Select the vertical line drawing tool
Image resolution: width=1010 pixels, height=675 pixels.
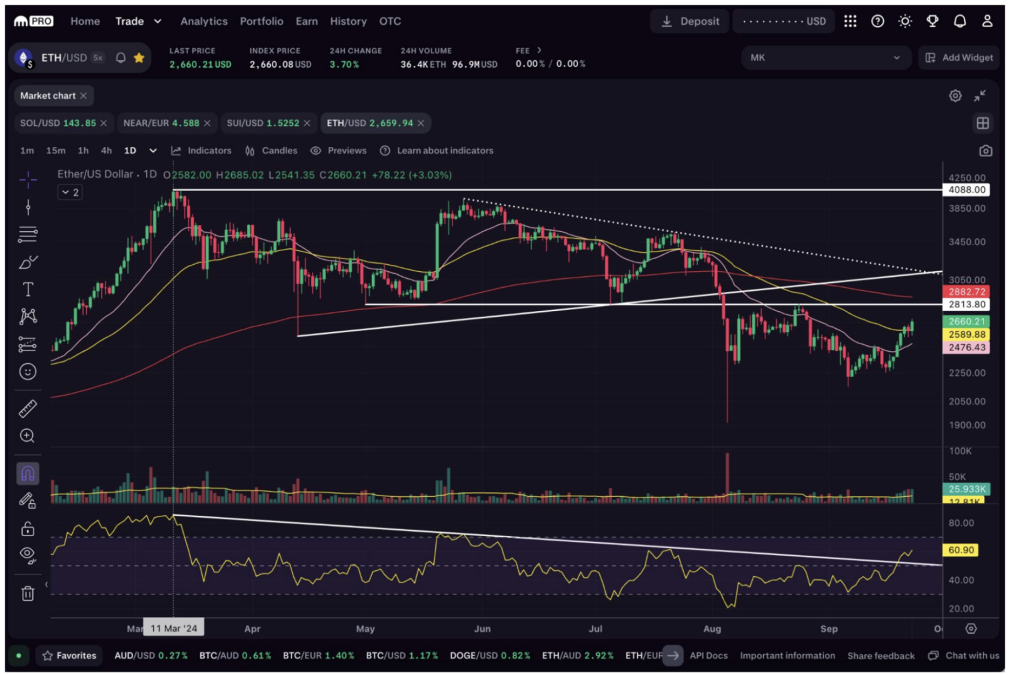point(28,207)
